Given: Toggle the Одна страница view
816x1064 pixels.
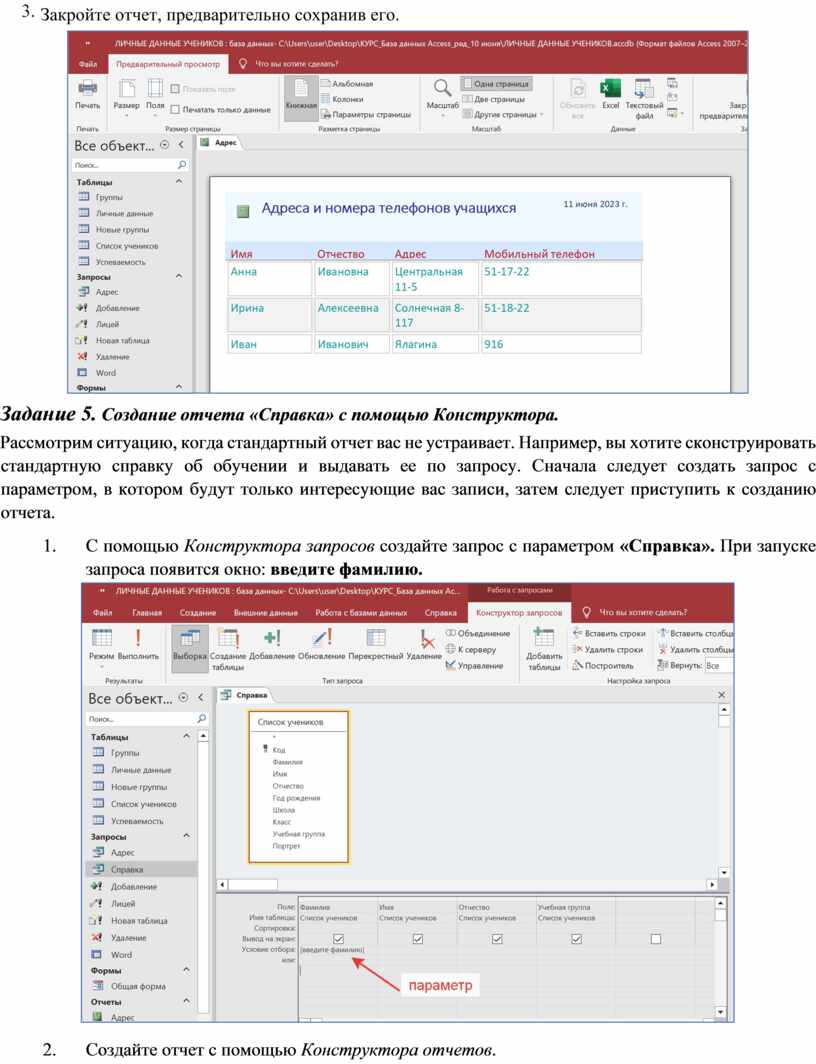Looking at the screenshot, I should click(x=497, y=83).
